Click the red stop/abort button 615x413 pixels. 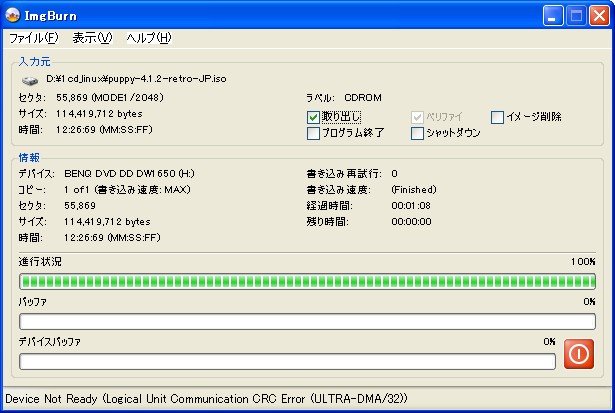579,354
